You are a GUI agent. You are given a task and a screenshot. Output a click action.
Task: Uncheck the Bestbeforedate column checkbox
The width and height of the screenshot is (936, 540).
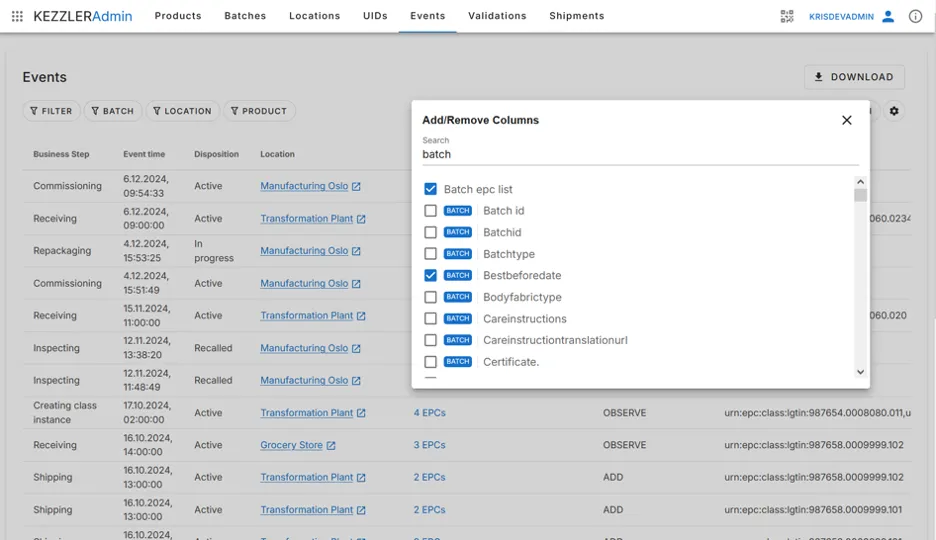click(430, 275)
